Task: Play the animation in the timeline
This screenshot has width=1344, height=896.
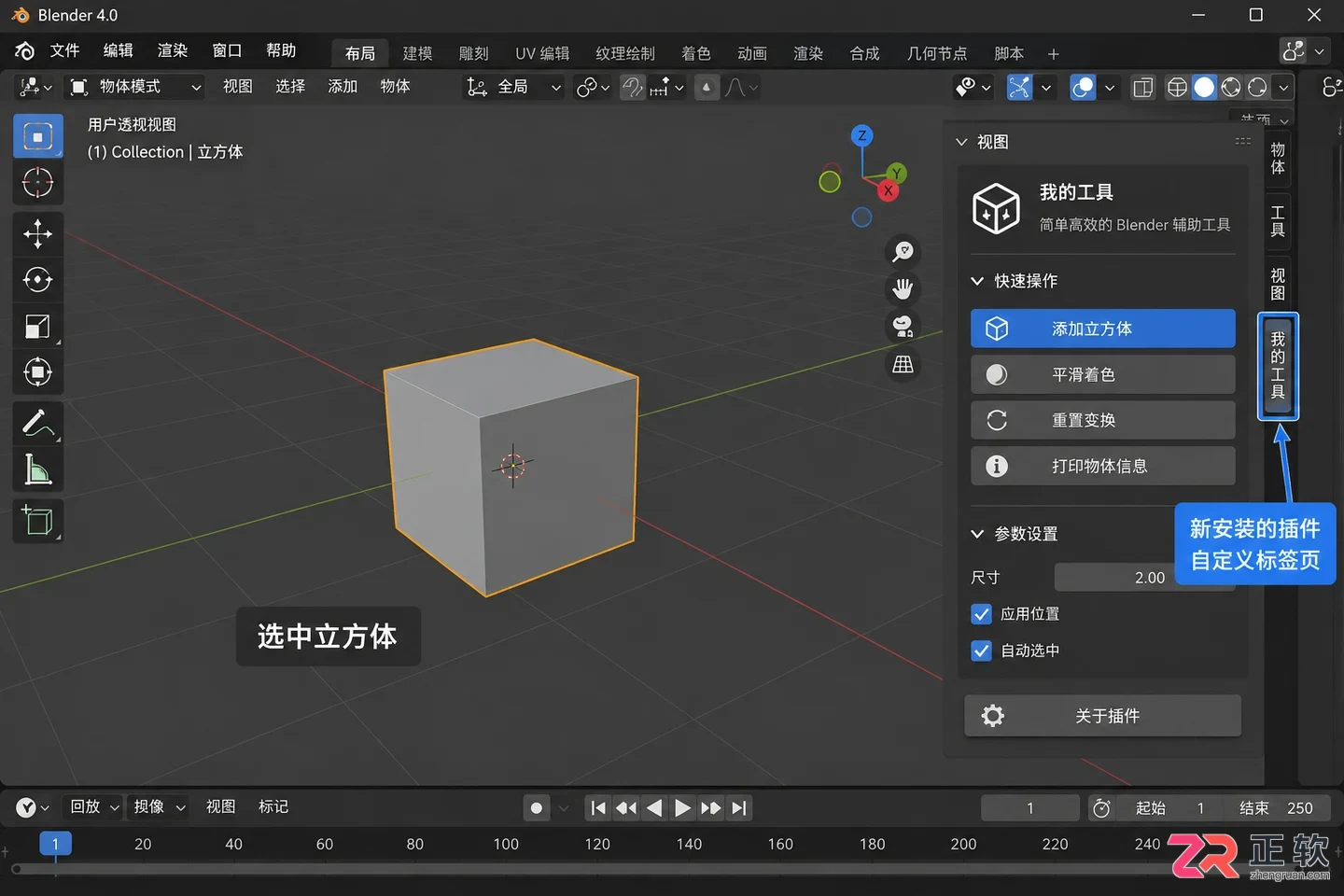Action: pos(682,807)
